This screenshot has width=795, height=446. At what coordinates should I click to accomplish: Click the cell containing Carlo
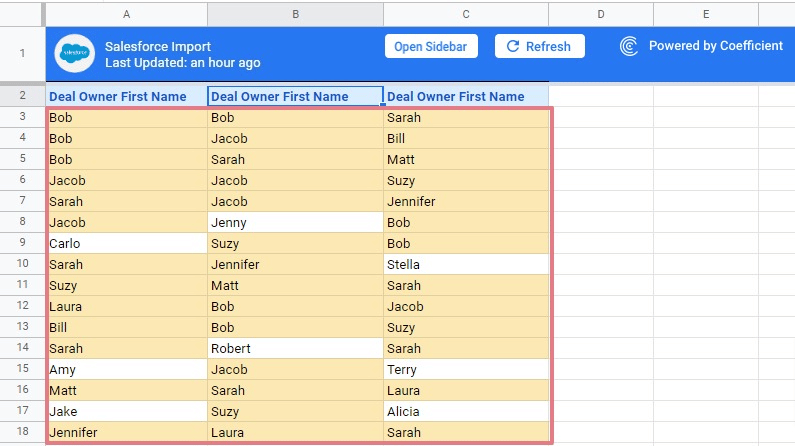tap(126, 243)
